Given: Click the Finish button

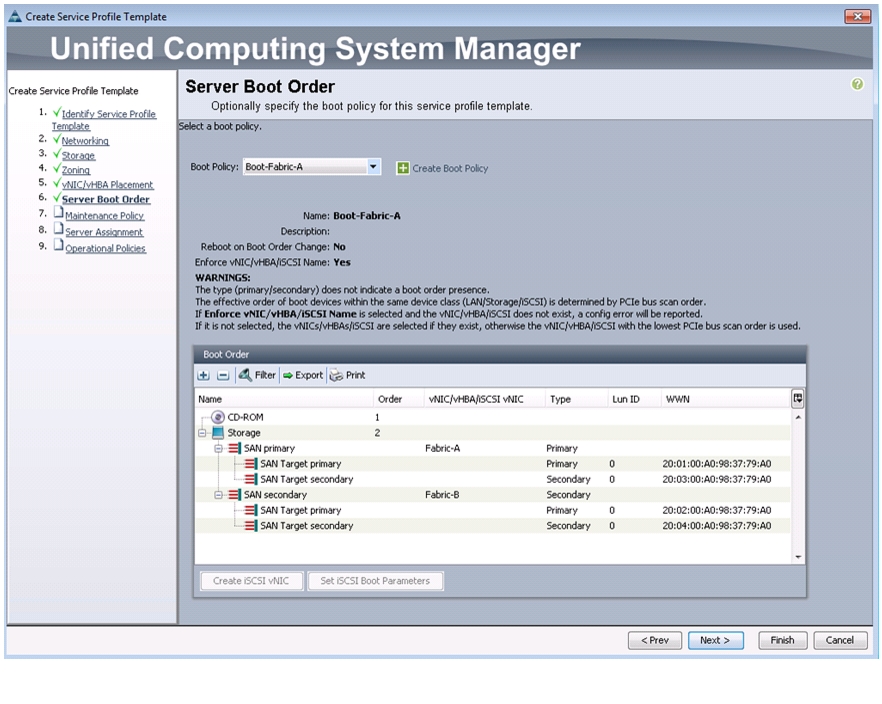Looking at the screenshot, I should point(782,640).
